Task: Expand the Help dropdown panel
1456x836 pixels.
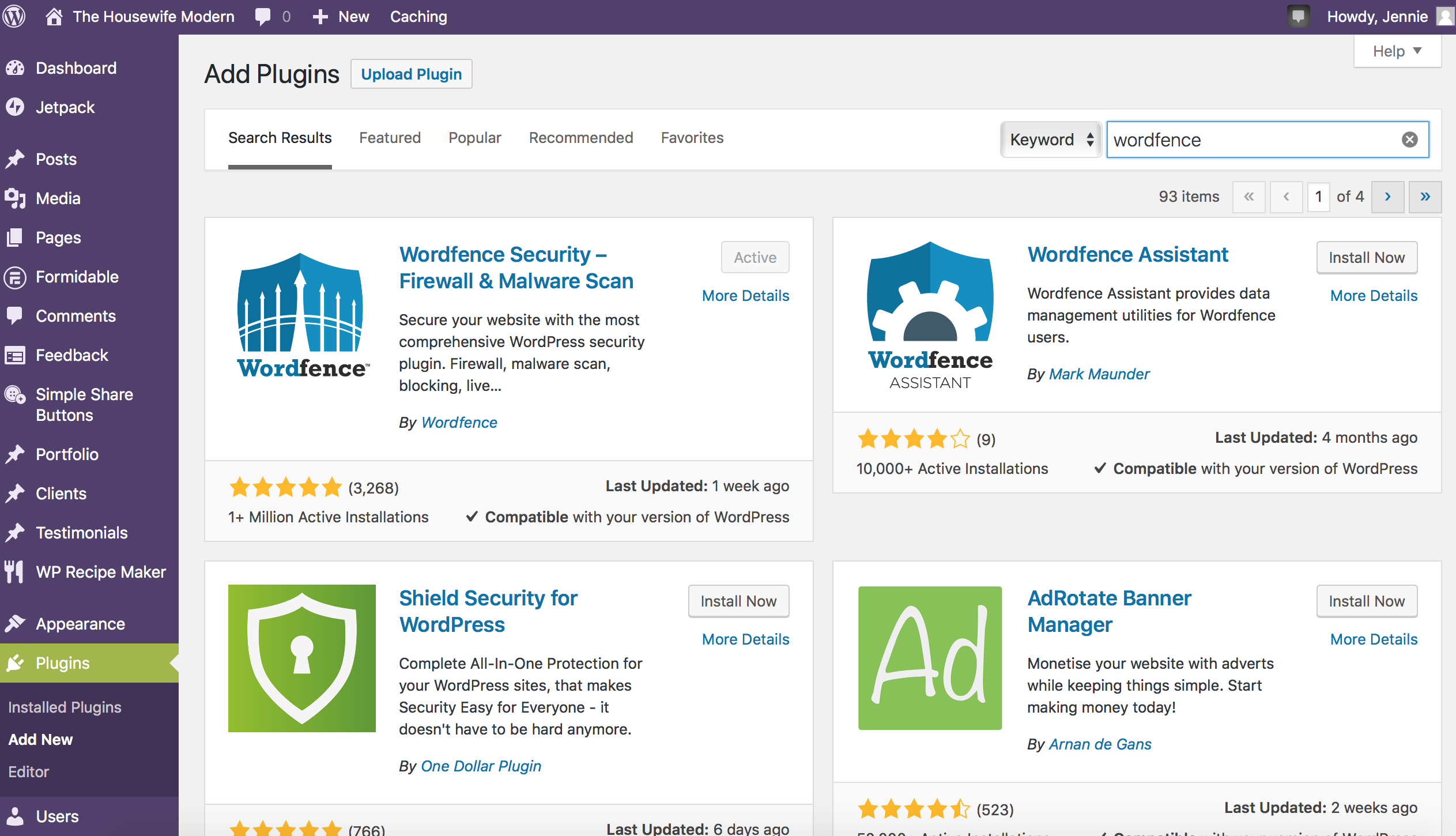Action: pos(1397,51)
